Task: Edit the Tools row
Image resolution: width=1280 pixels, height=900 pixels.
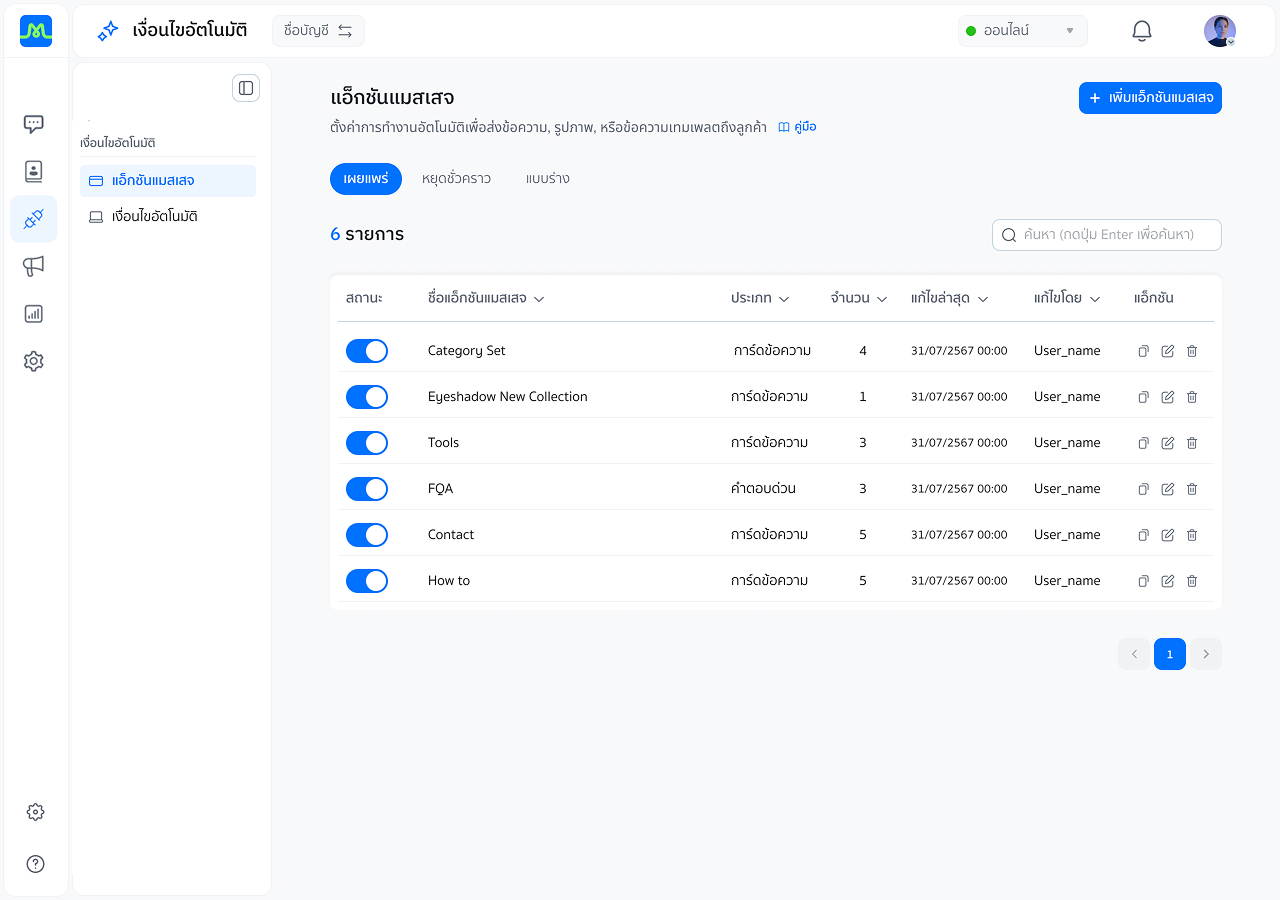Action: click(1168, 443)
